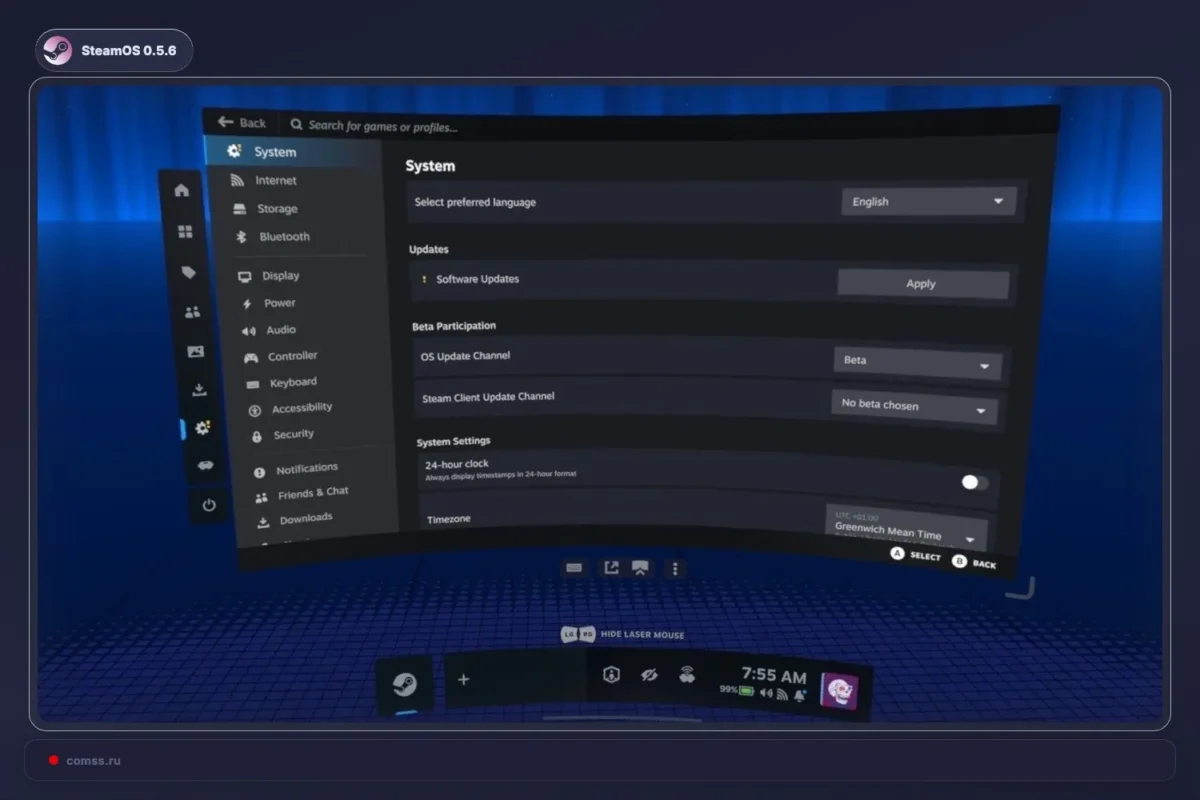Expand the English language dropdown
The width and height of the screenshot is (1200, 800).
tap(928, 202)
